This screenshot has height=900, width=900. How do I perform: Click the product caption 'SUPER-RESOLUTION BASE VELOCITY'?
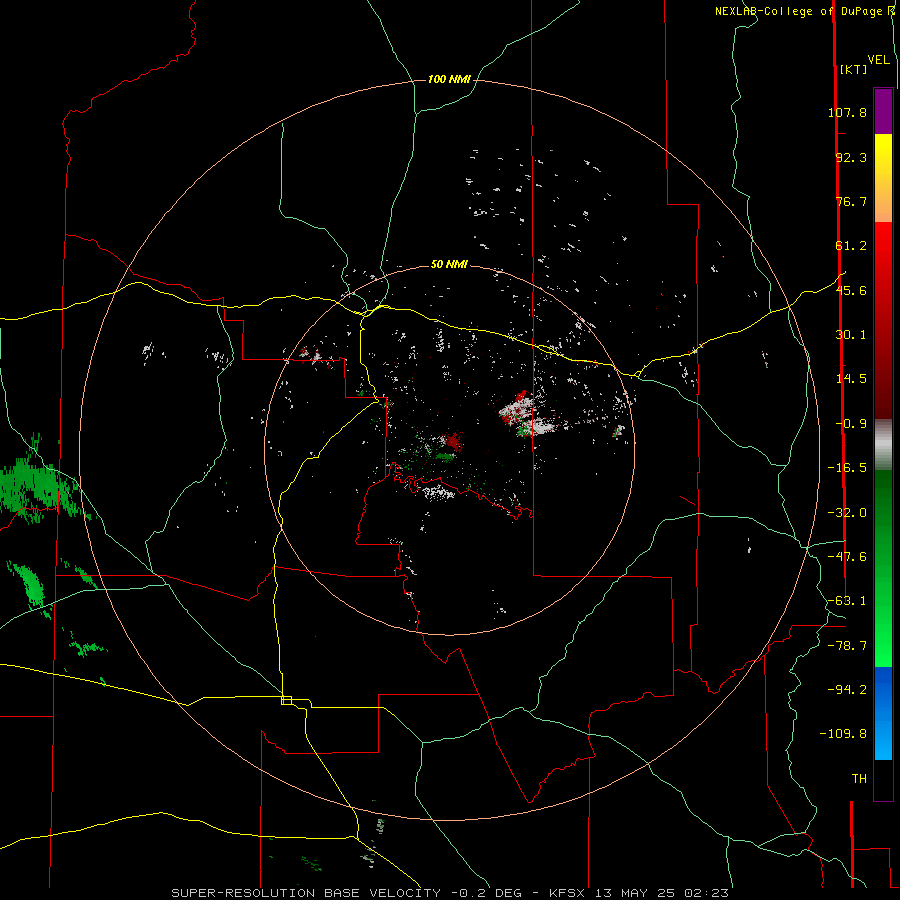pyautogui.click(x=306, y=893)
